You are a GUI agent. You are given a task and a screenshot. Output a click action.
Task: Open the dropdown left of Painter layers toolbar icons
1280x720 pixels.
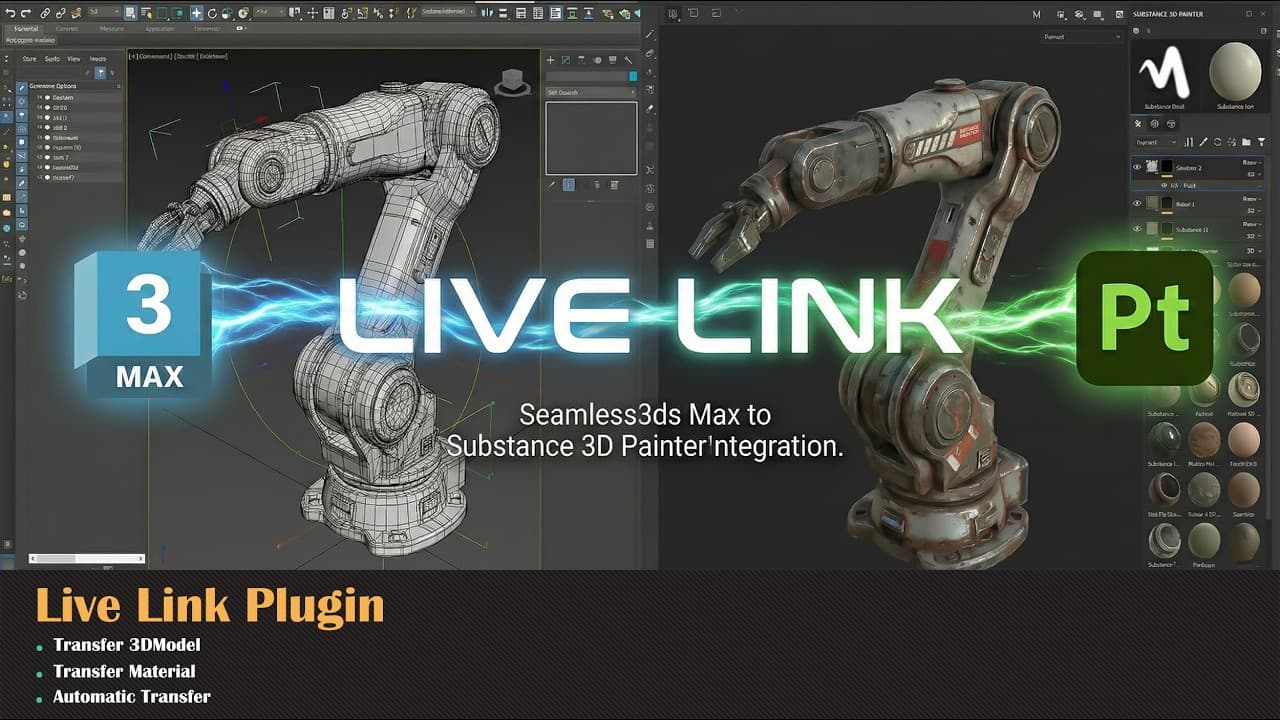tap(1155, 142)
